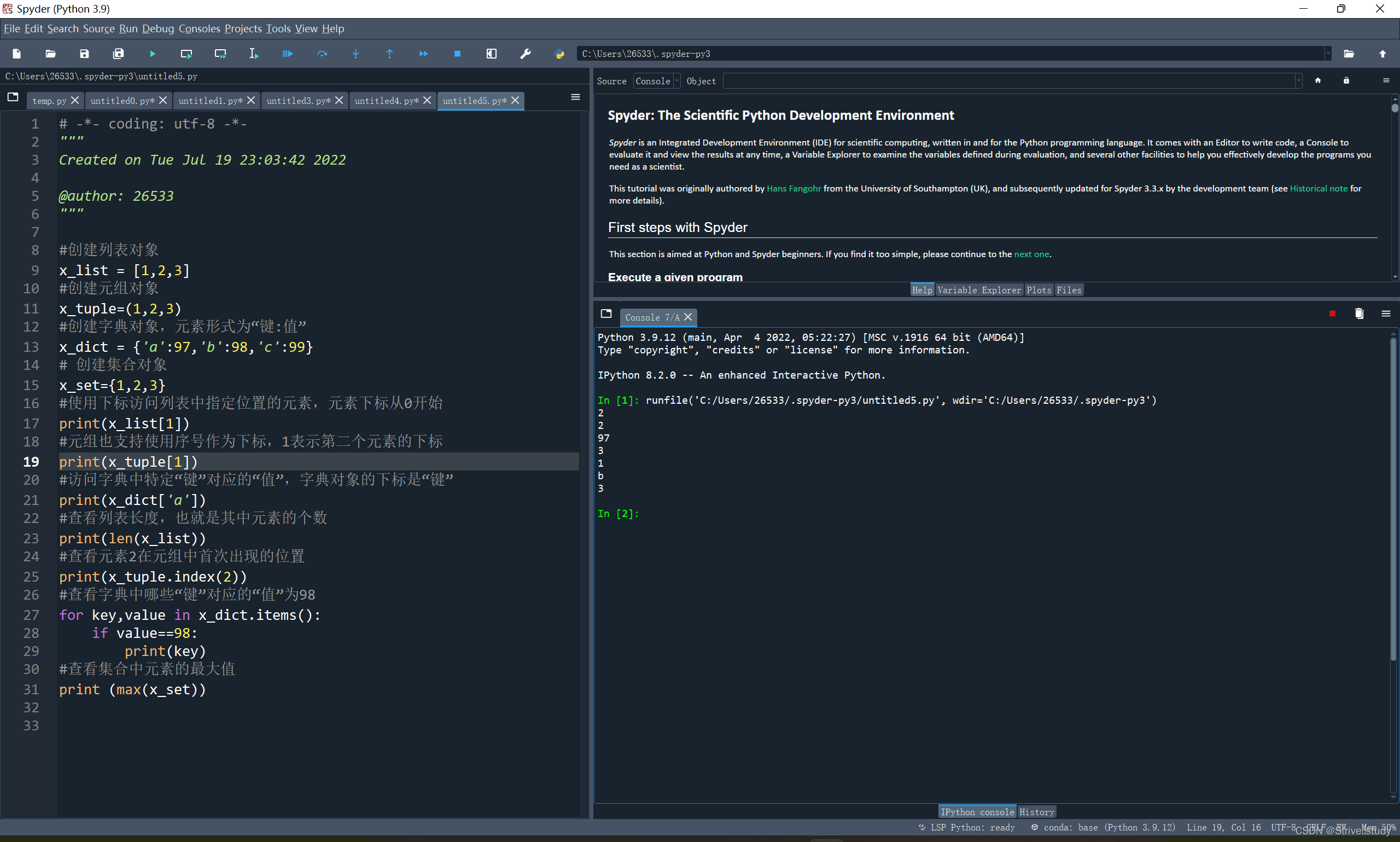Viewport: 1400px width, 842px height.
Task: Open the Consoles menu
Action: coord(199,28)
